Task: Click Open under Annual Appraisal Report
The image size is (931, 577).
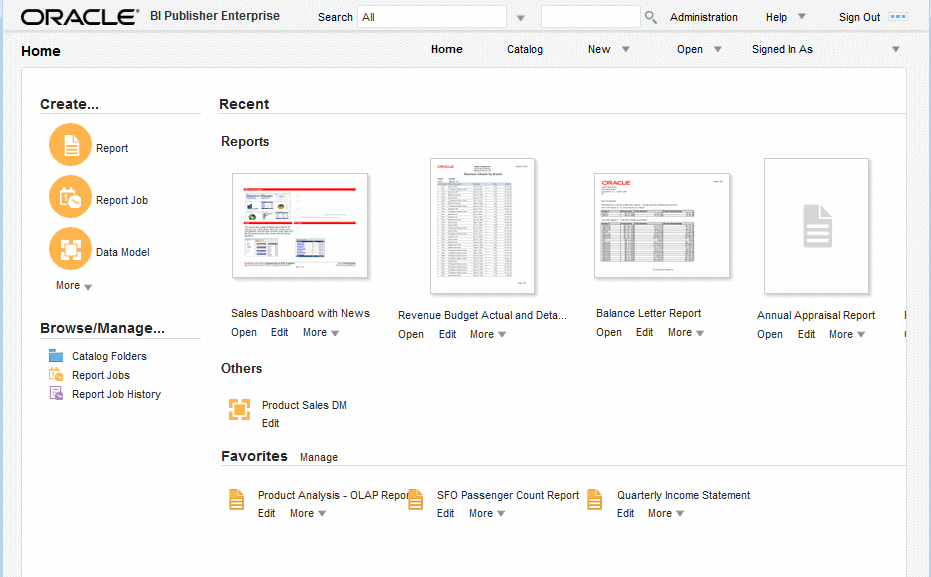Action: (770, 334)
